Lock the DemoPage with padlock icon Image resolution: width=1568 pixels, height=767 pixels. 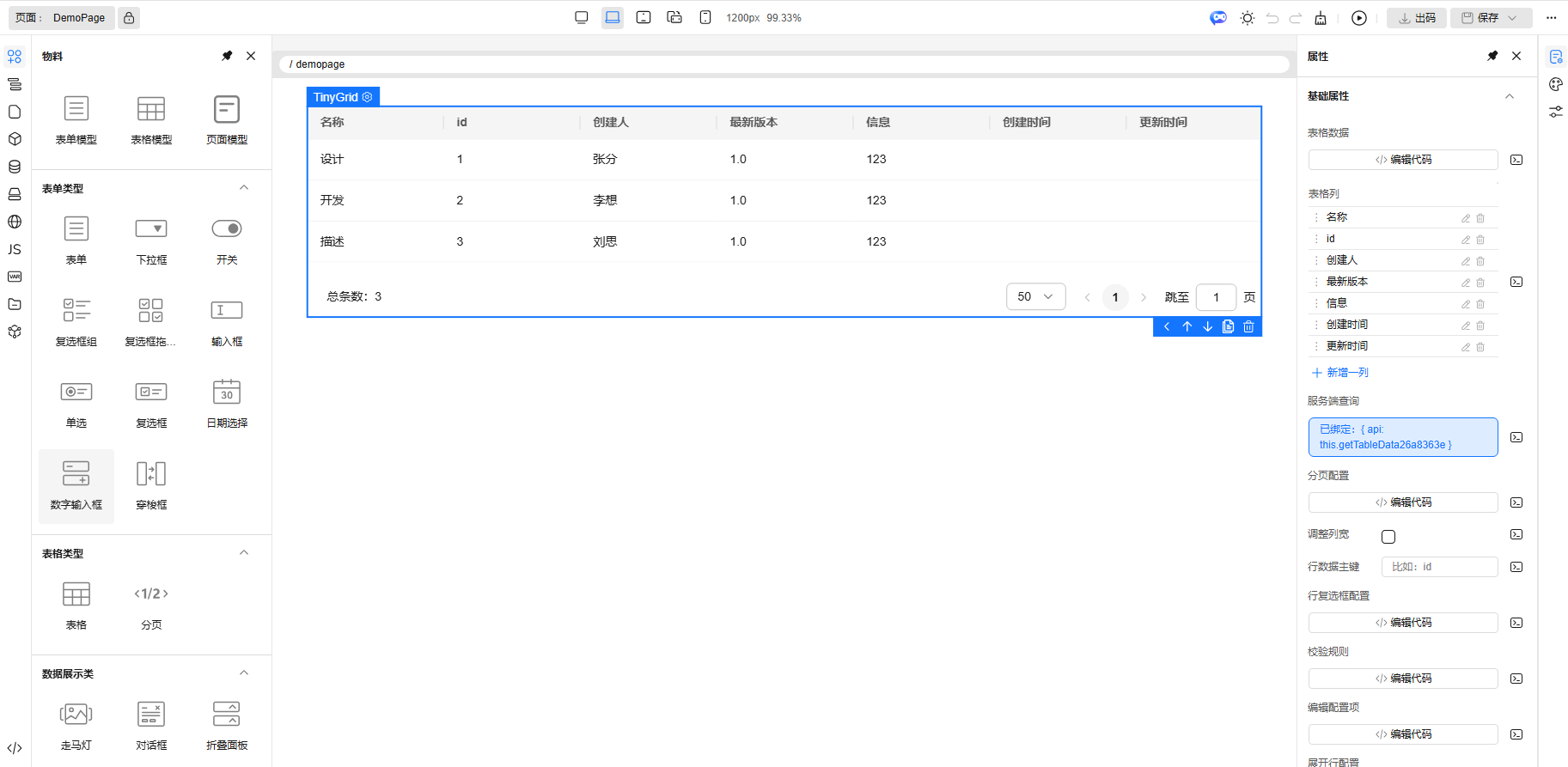129,18
